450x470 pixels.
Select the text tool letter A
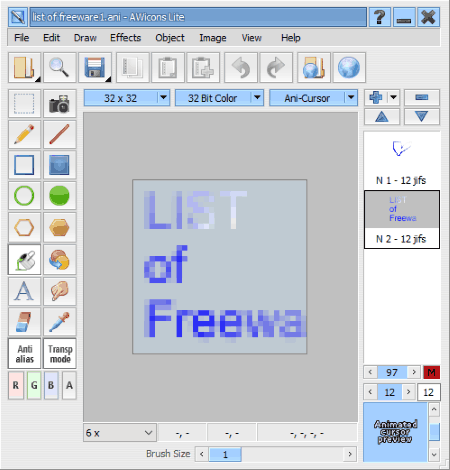pos(24,291)
